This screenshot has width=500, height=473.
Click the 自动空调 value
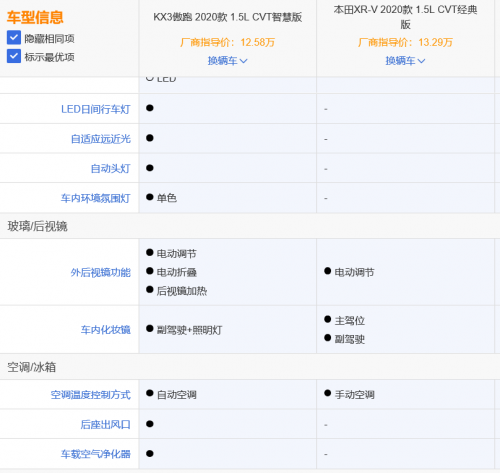pyautogui.click(x=177, y=395)
